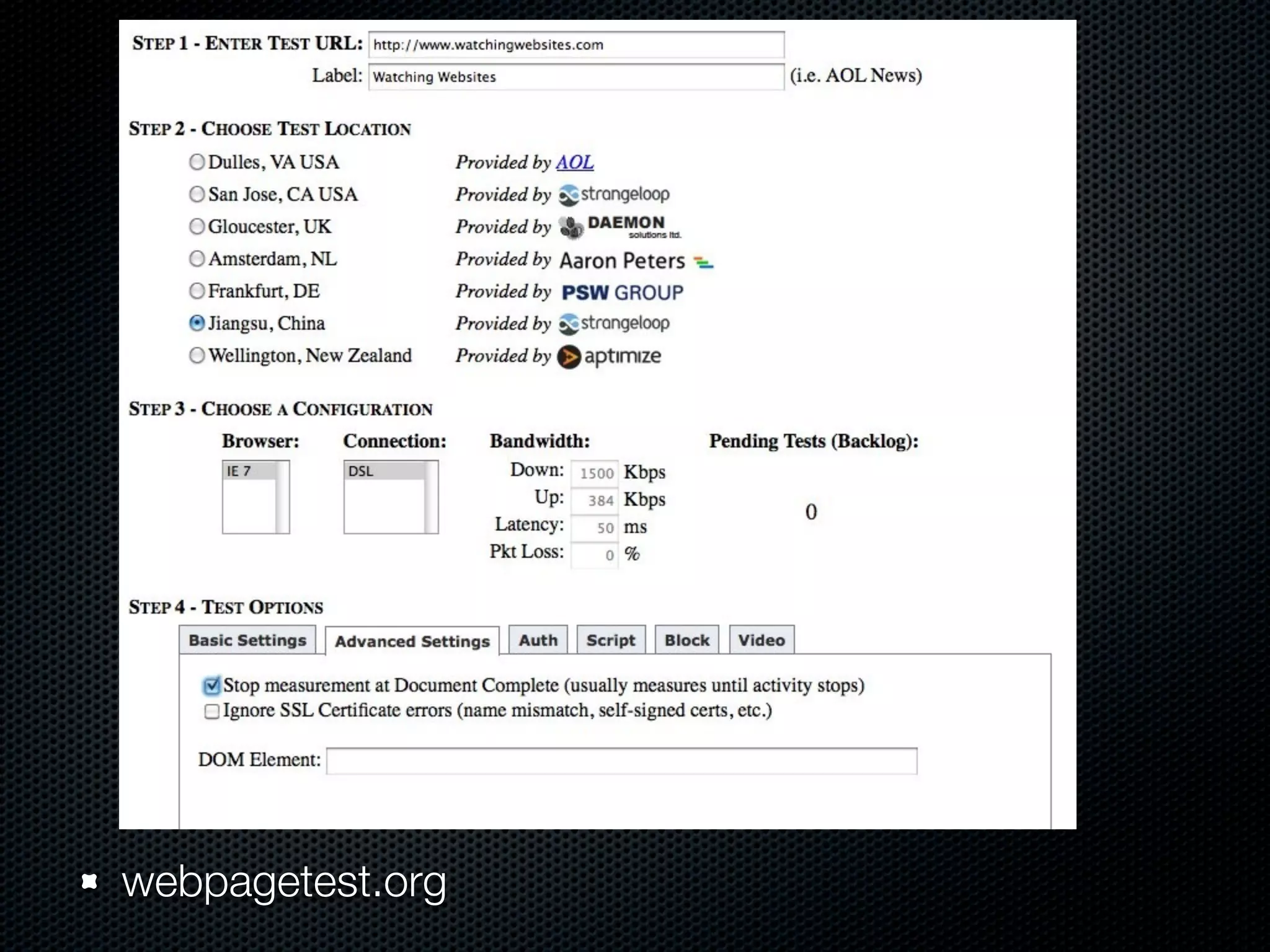Open the Advanced Settings tab
Image resolution: width=1270 pixels, height=952 pixels.
[412, 641]
